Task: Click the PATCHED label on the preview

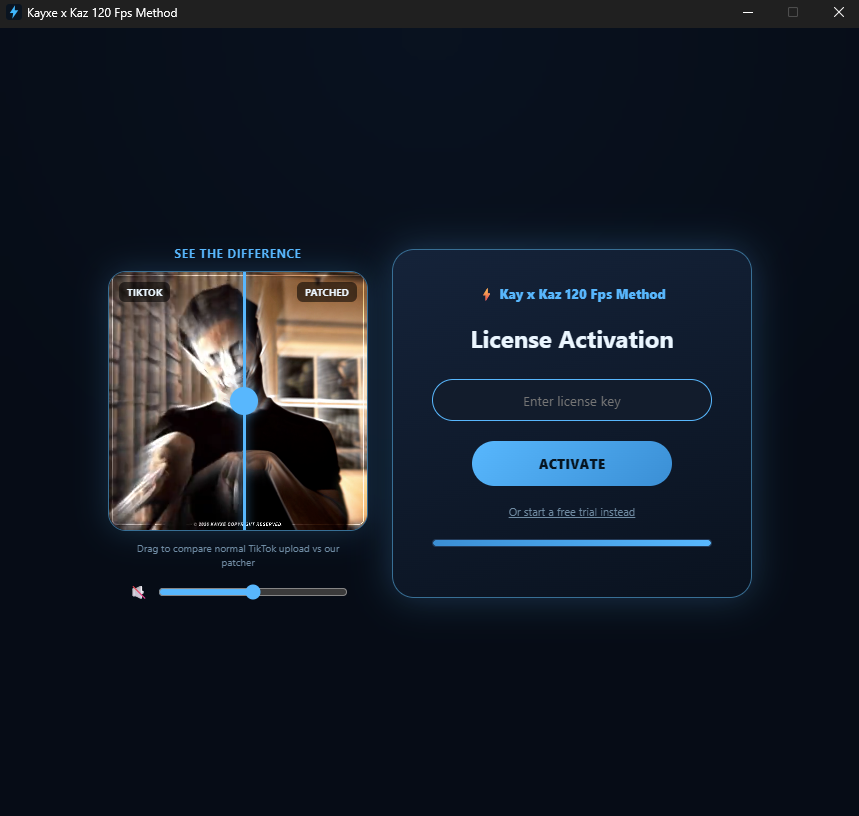Action: pyautogui.click(x=327, y=292)
